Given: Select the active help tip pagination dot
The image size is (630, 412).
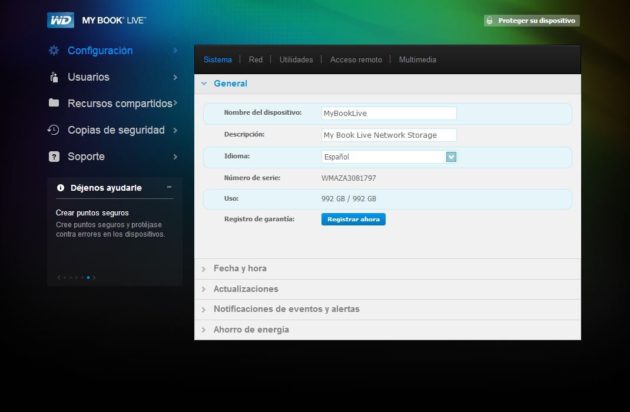Looking at the screenshot, I should pos(88,277).
